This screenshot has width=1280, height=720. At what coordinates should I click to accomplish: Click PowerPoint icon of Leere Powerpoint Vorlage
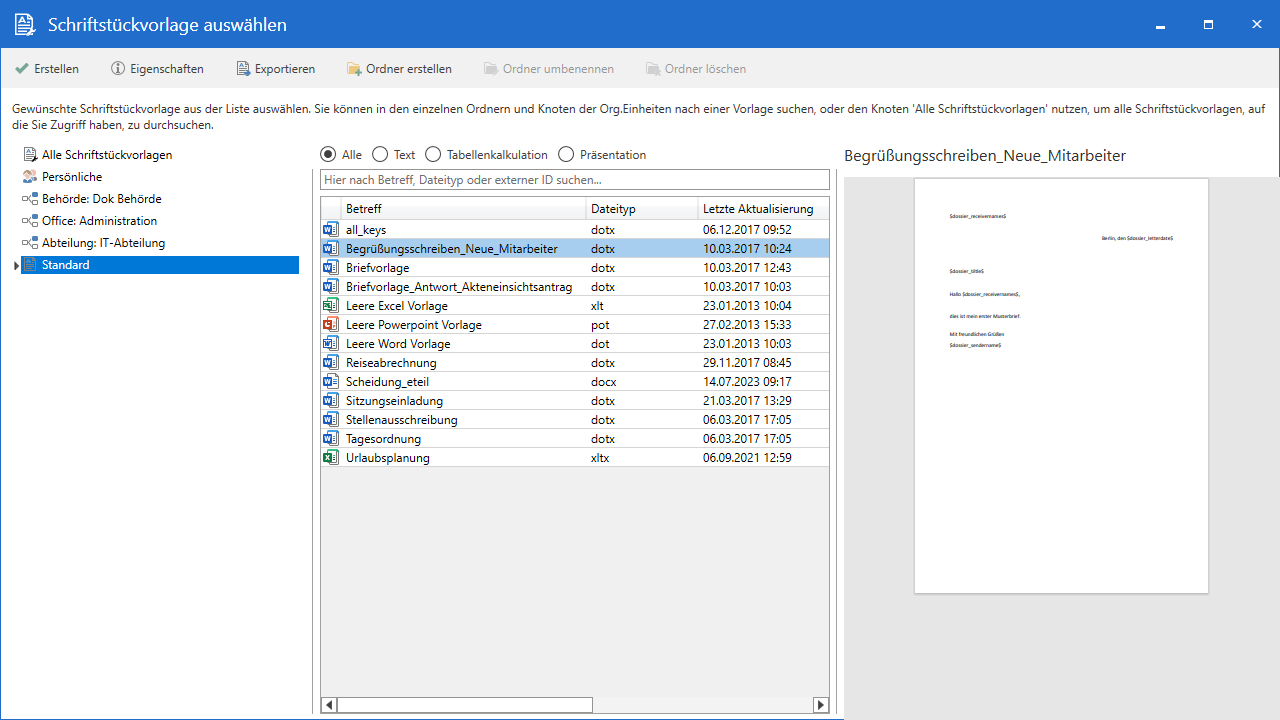[331, 325]
